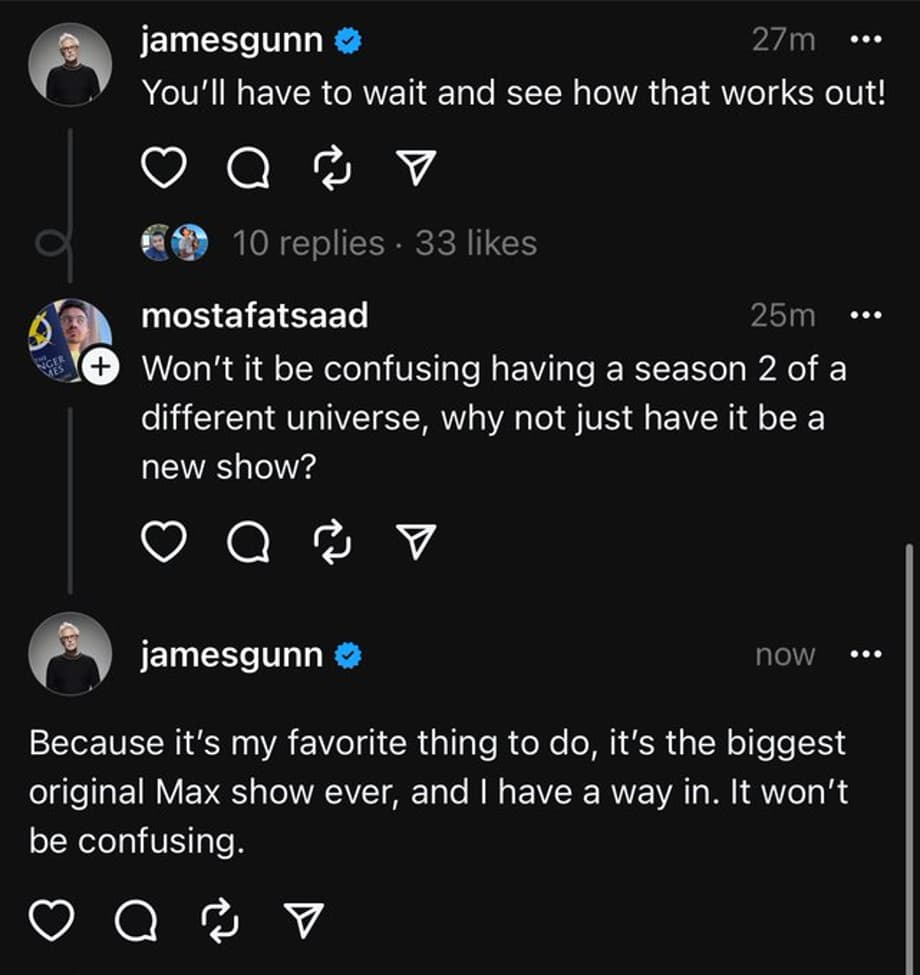
Task: Like the "It won't be confusing" reply
Action: (52, 920)
